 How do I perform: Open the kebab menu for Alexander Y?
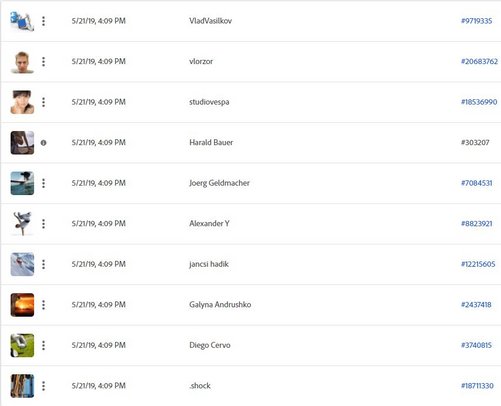pos(43,224)
